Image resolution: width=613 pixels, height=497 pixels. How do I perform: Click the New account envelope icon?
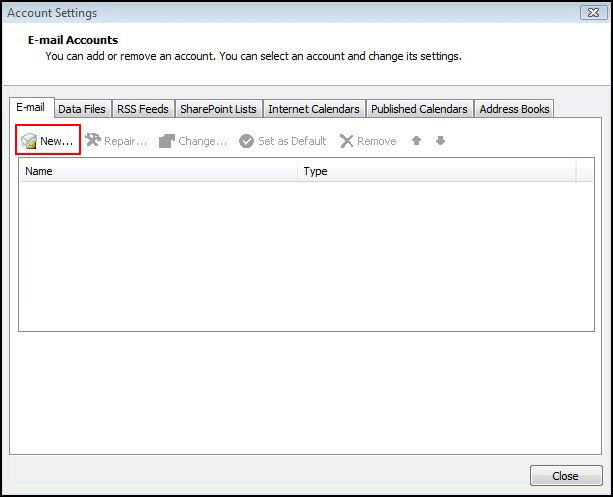pos(29,142)
